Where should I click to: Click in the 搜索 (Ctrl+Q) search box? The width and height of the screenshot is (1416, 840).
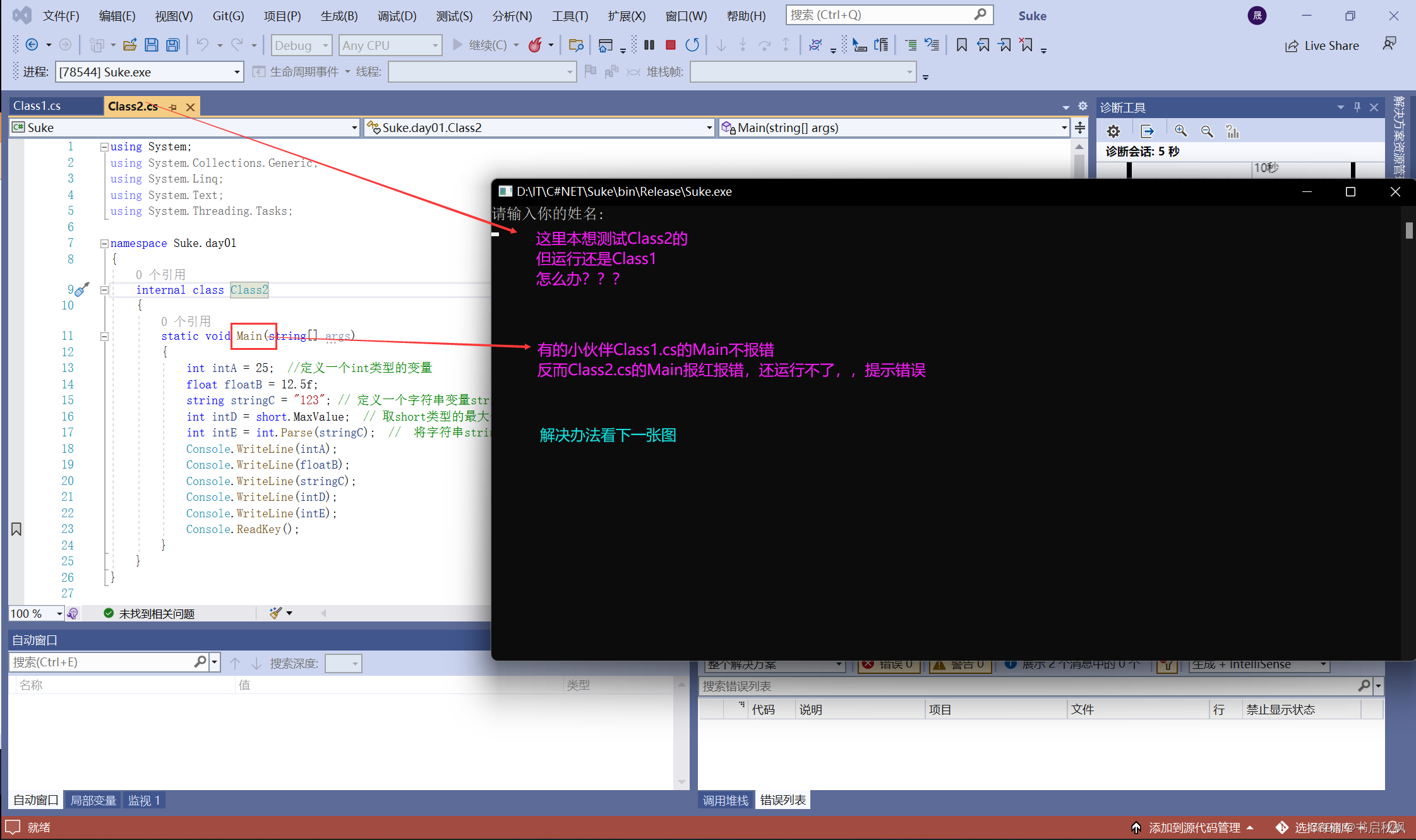pyautogui.click(x=889, y=15)
